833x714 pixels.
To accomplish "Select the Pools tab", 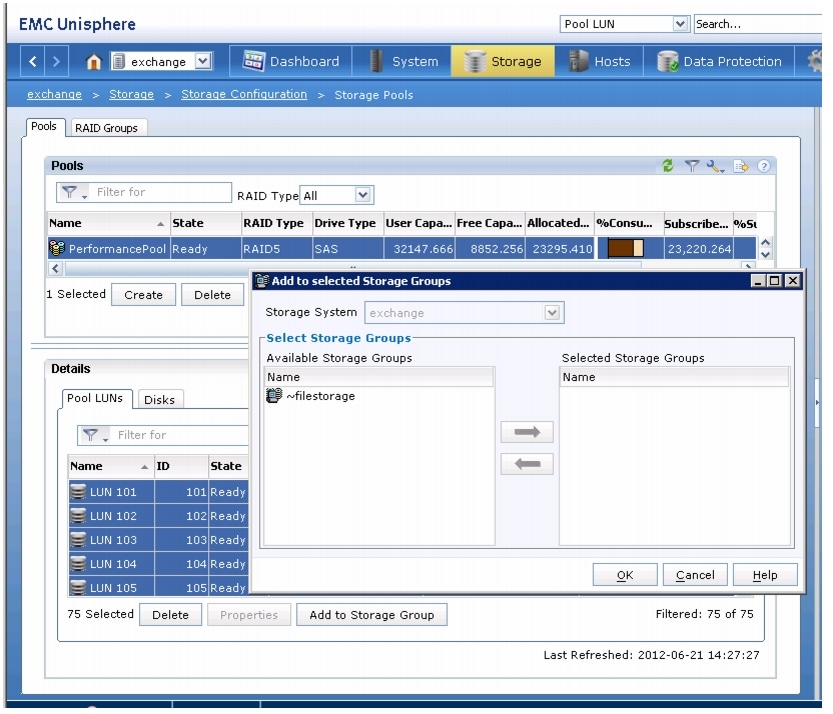I will click(x=44, y=126).
